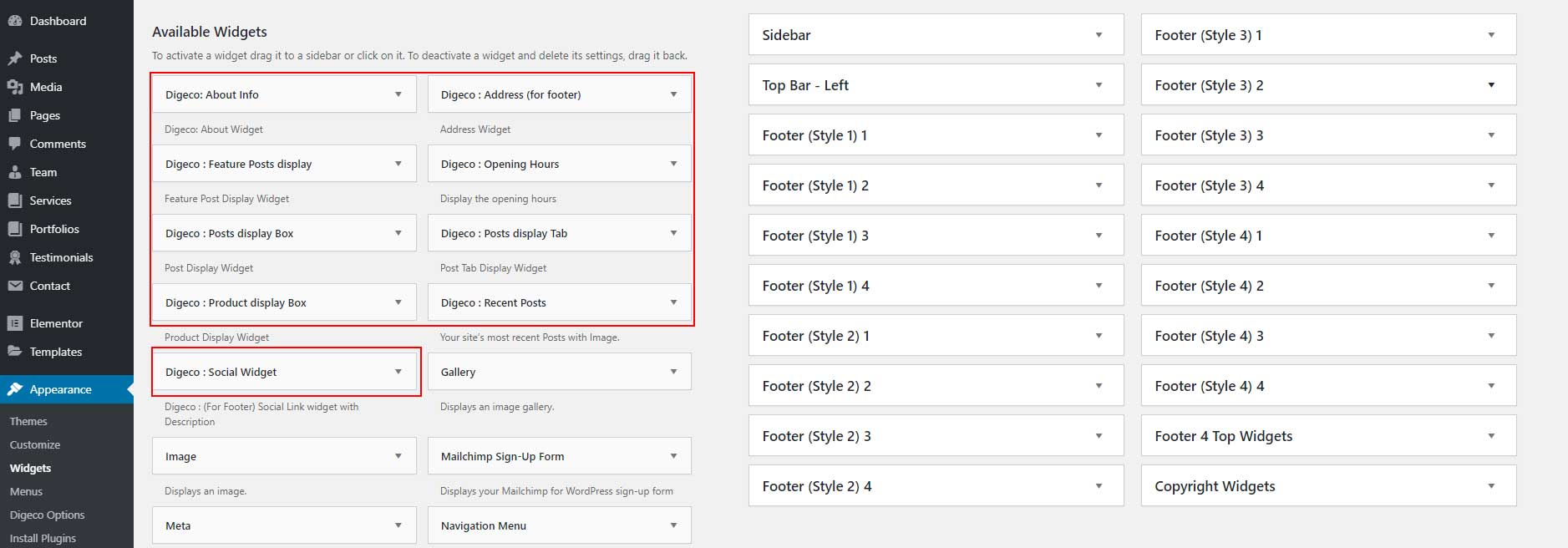Click the Team person icon
1568x548 pixels.
pos(15,172)
